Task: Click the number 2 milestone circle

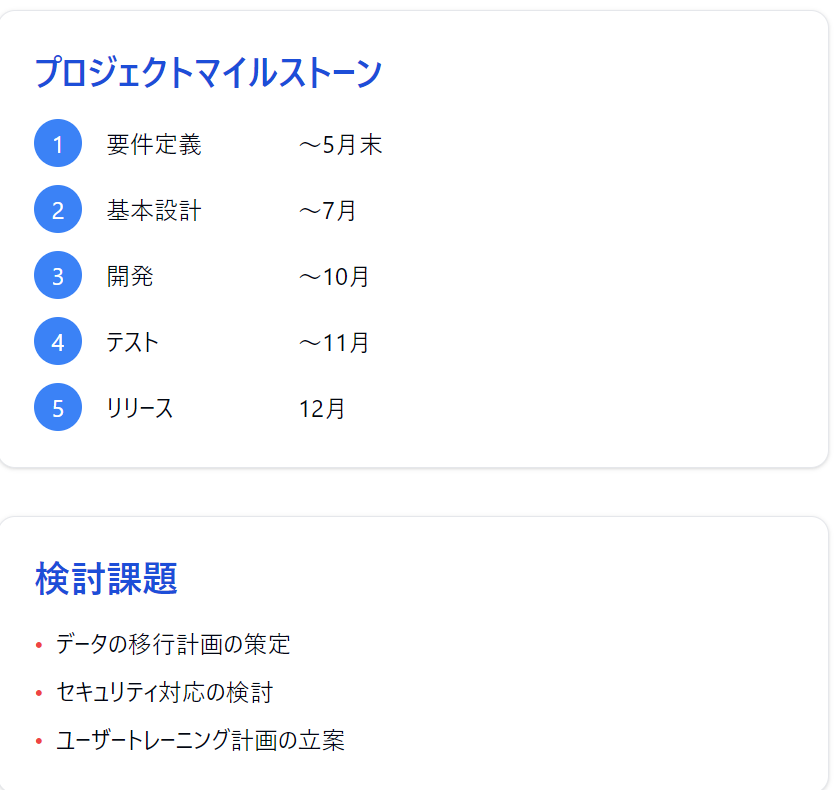Action: [58, 210]
